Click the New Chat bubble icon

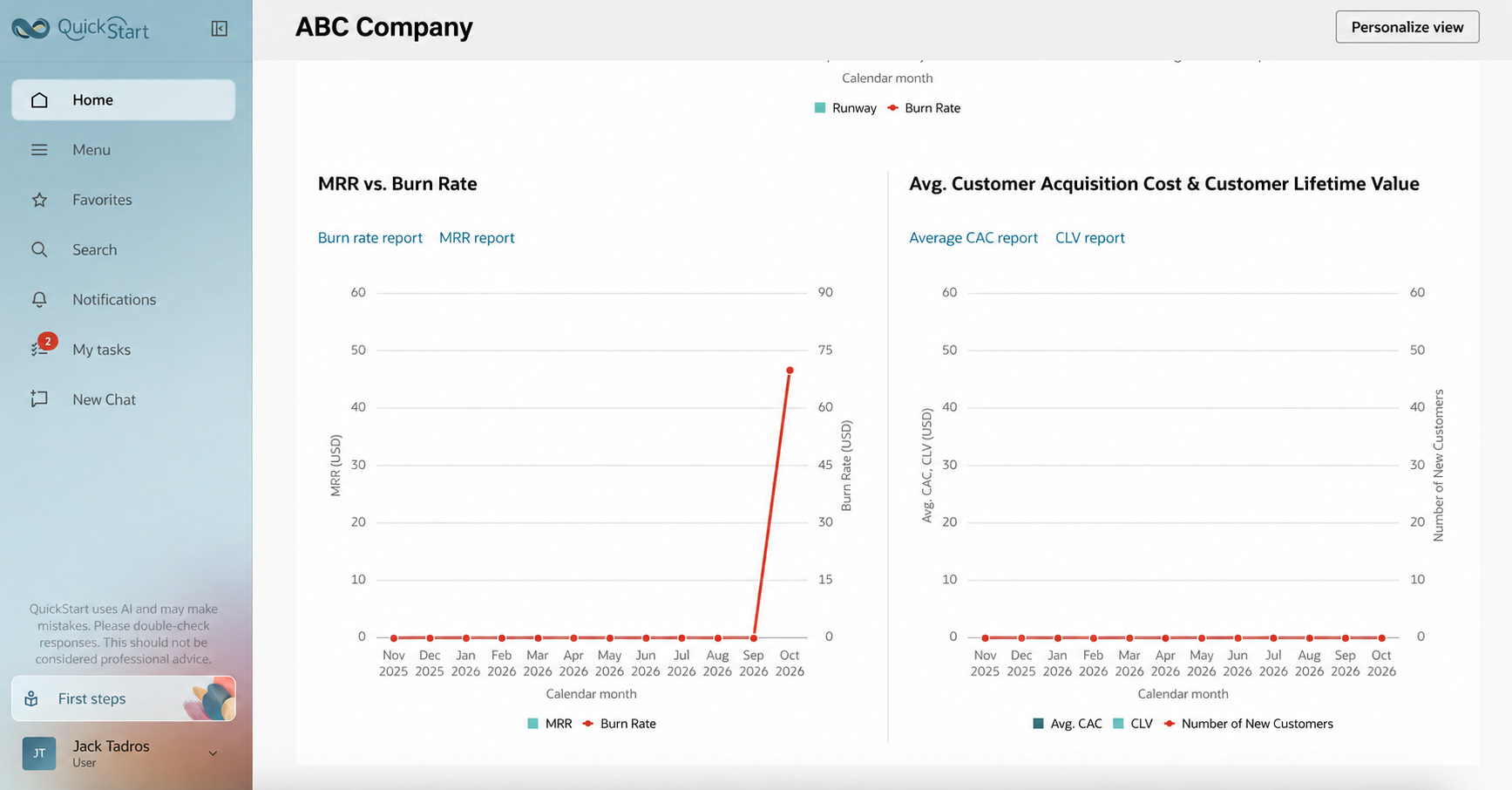tap(39, 399)
